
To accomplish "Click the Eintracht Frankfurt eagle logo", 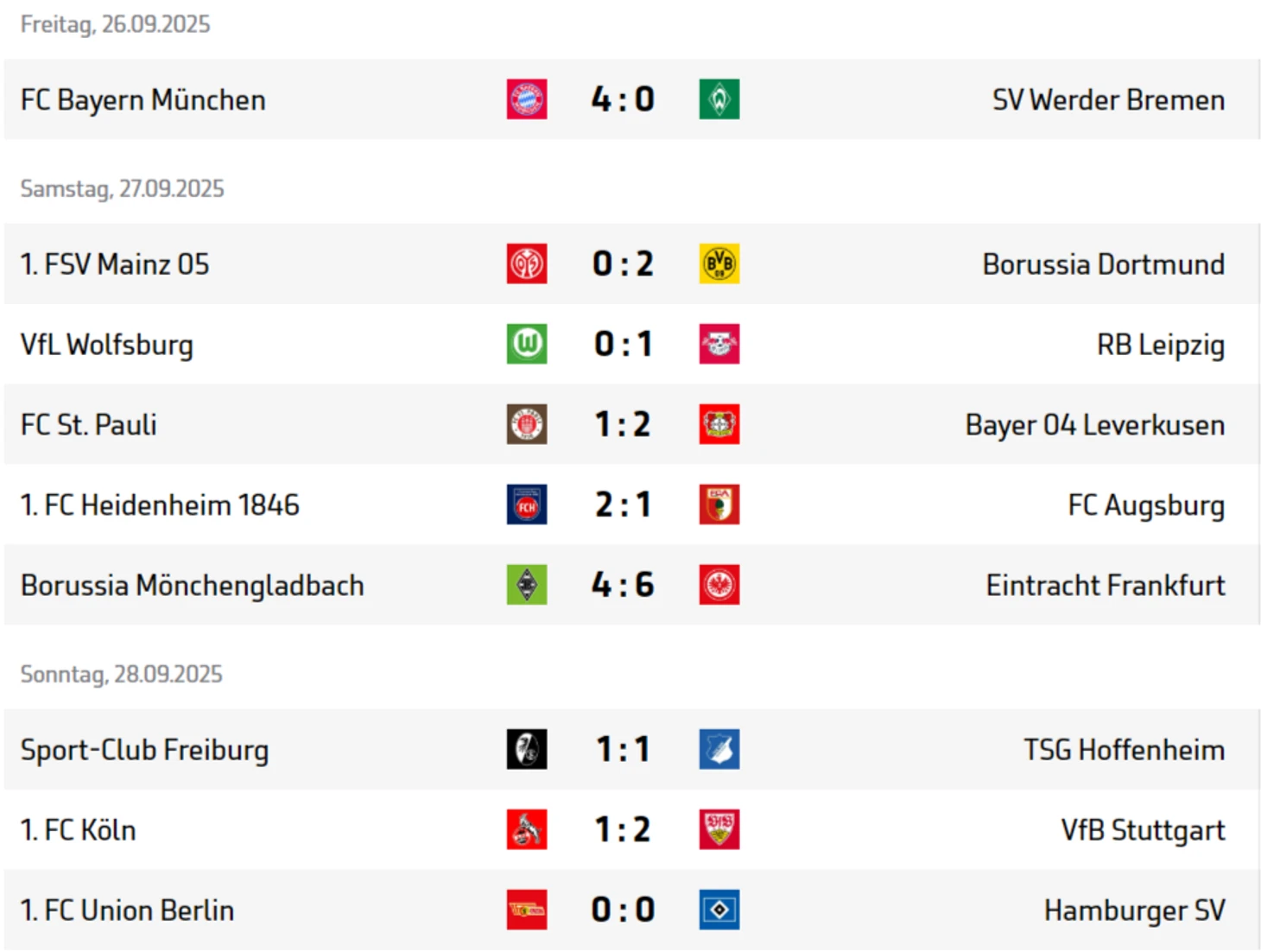I will [x=719, y=585].
